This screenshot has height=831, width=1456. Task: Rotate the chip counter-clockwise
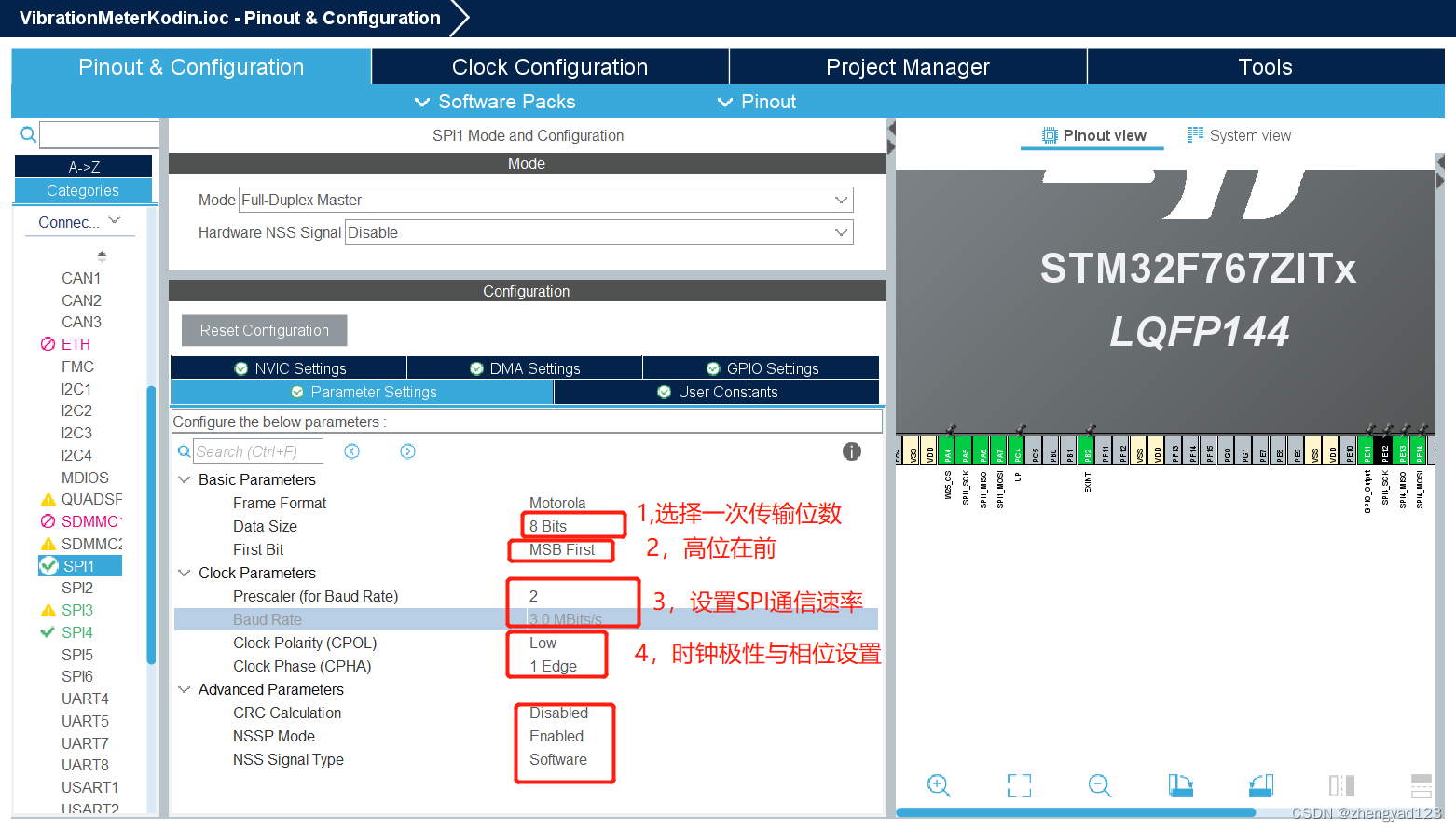[1261, 785]
